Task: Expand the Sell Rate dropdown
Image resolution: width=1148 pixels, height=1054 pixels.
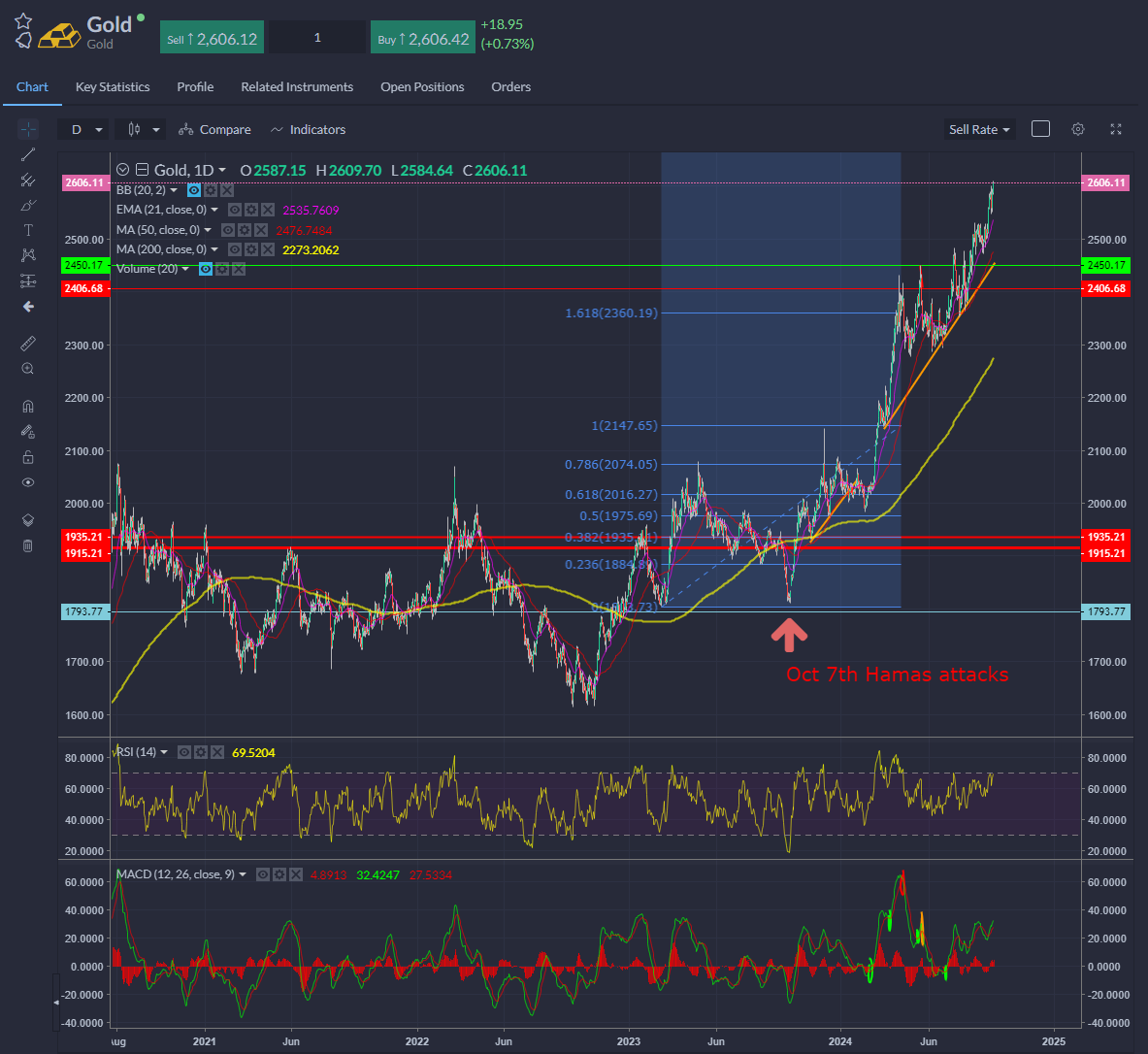Action: tap(979, 130)
